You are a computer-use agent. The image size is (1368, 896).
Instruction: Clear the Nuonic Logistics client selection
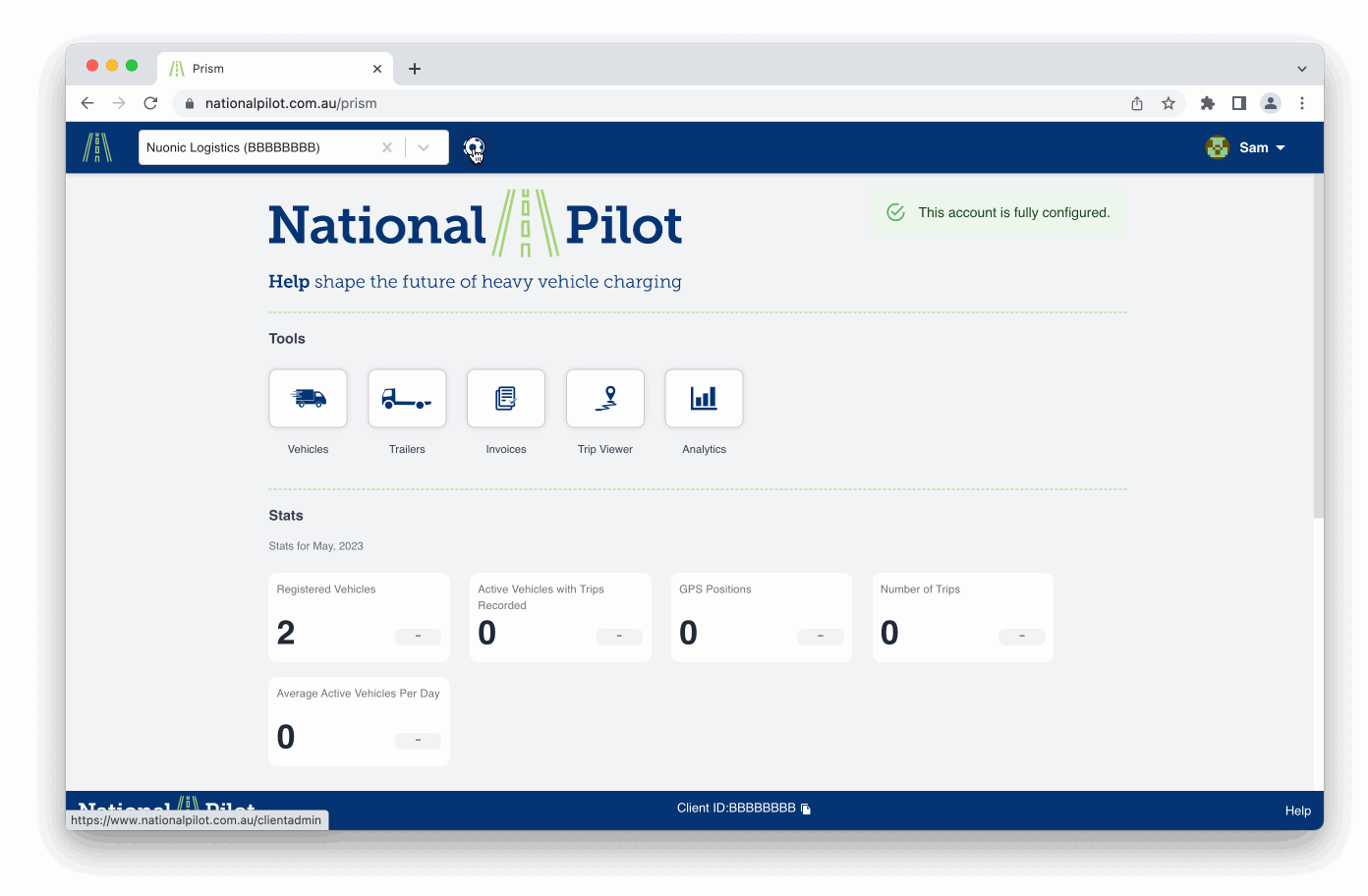click(x=387, y=147)
